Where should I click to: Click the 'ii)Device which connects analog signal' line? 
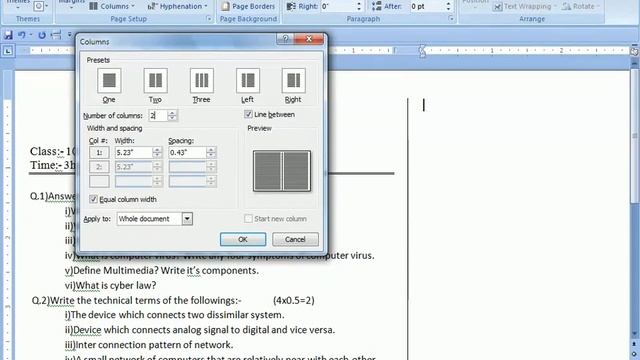tap(200, 330)
